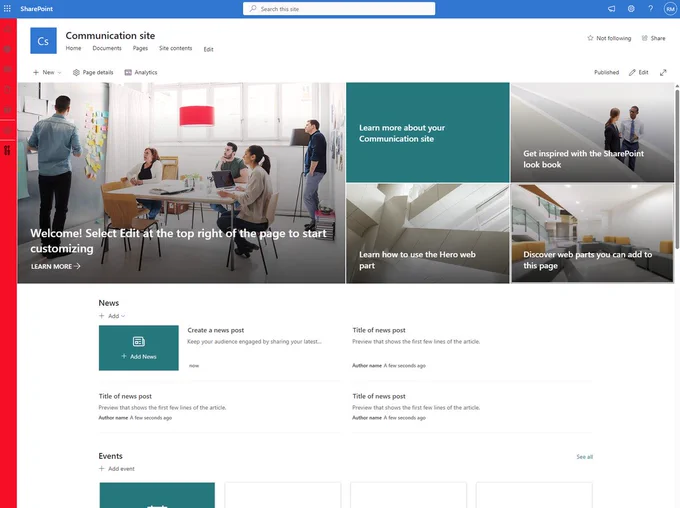Click the page vertical scrollbar
This screenshot has height=508, width=680.
point(677,167)
